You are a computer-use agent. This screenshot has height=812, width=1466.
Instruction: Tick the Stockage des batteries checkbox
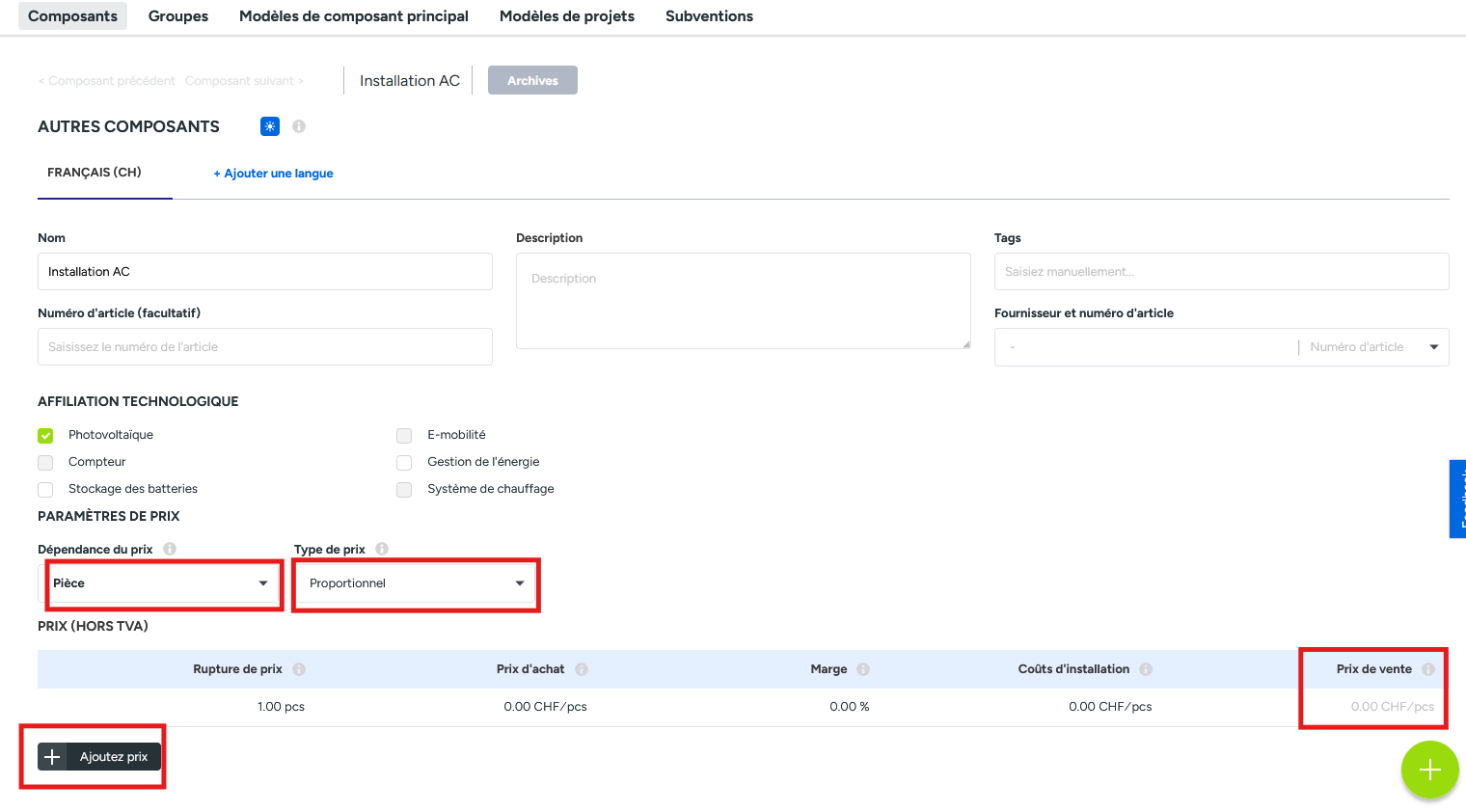tap(45, 490)
